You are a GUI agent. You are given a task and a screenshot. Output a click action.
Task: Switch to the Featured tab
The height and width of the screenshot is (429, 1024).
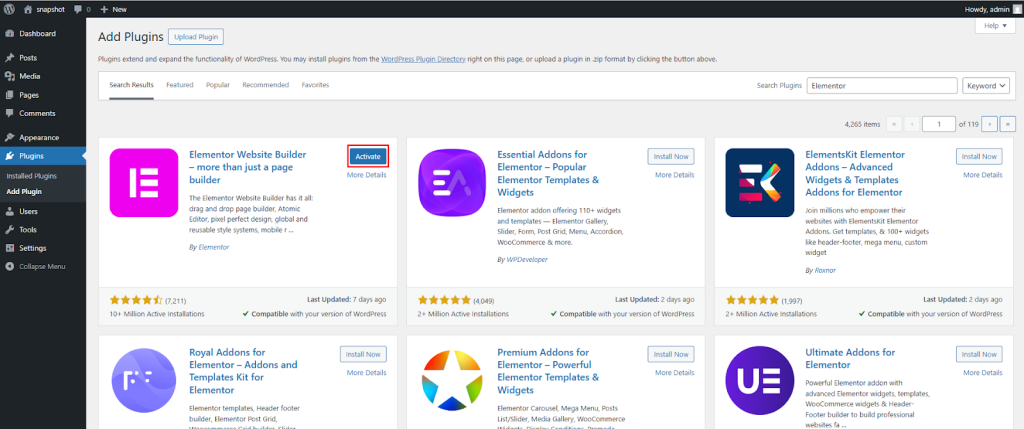click(x=180, y=85)
